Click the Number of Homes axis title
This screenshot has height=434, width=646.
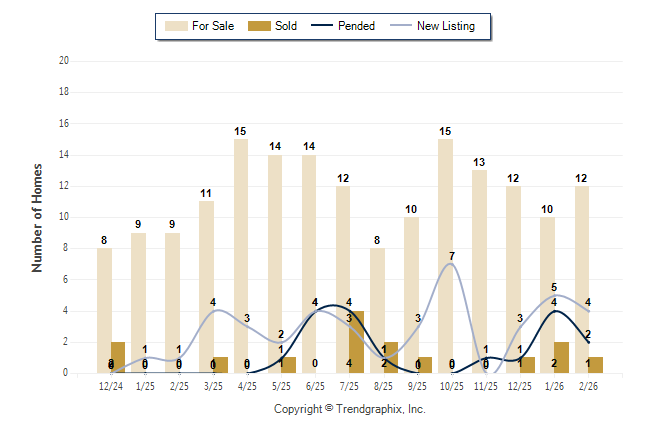37,217
